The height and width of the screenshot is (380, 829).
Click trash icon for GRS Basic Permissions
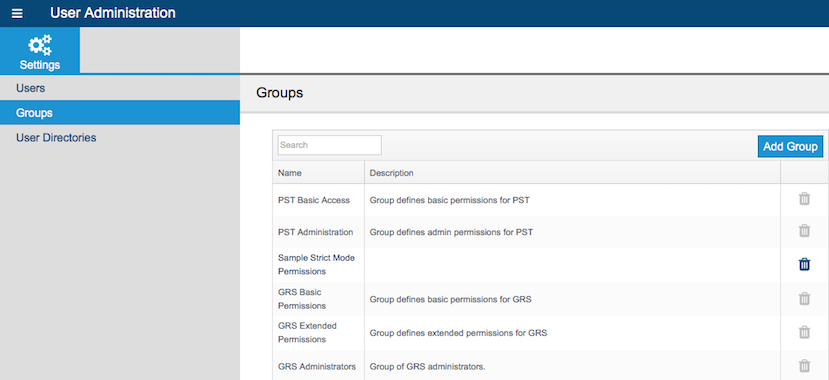click(804, 299)
